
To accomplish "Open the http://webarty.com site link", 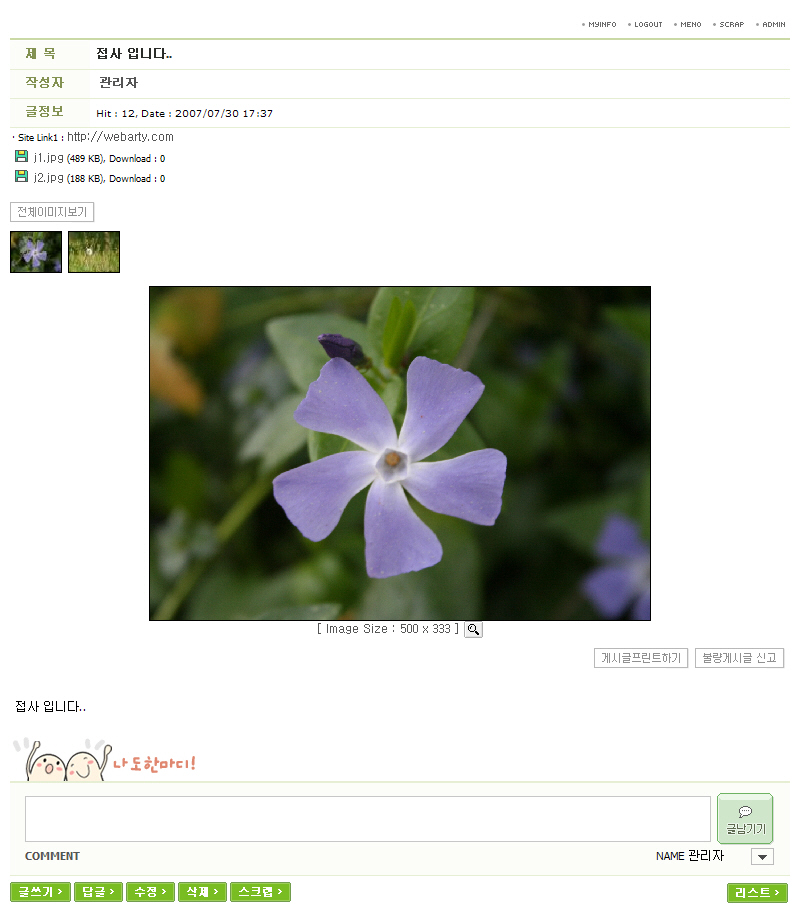I will point(120,137).
